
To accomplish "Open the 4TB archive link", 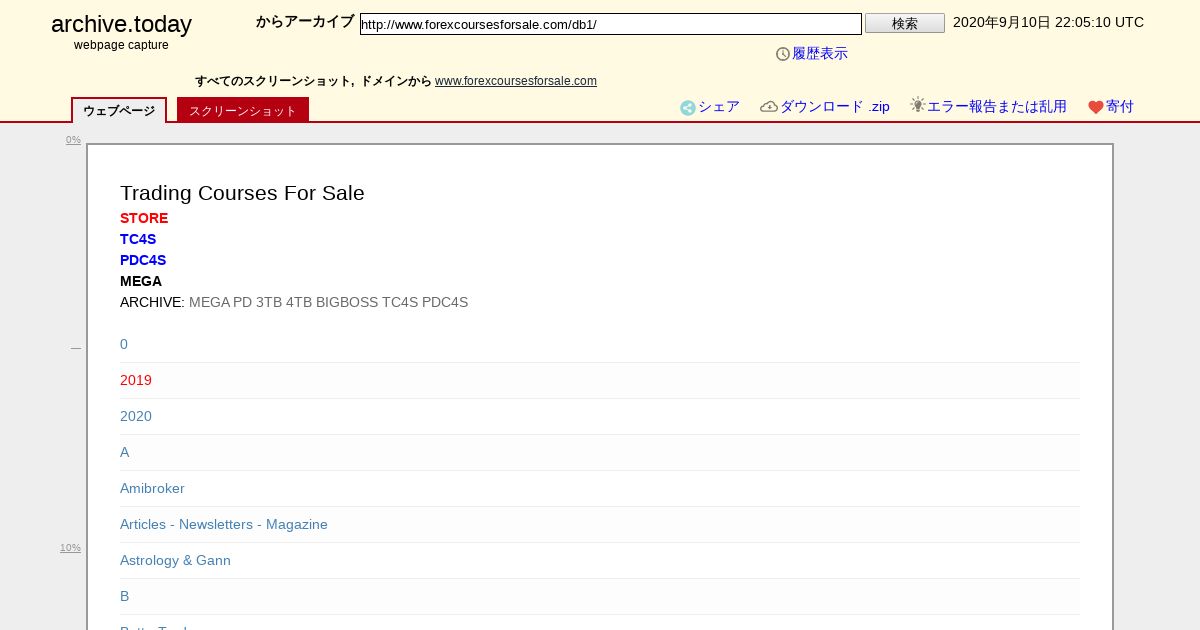I will [x=299, y=302].
